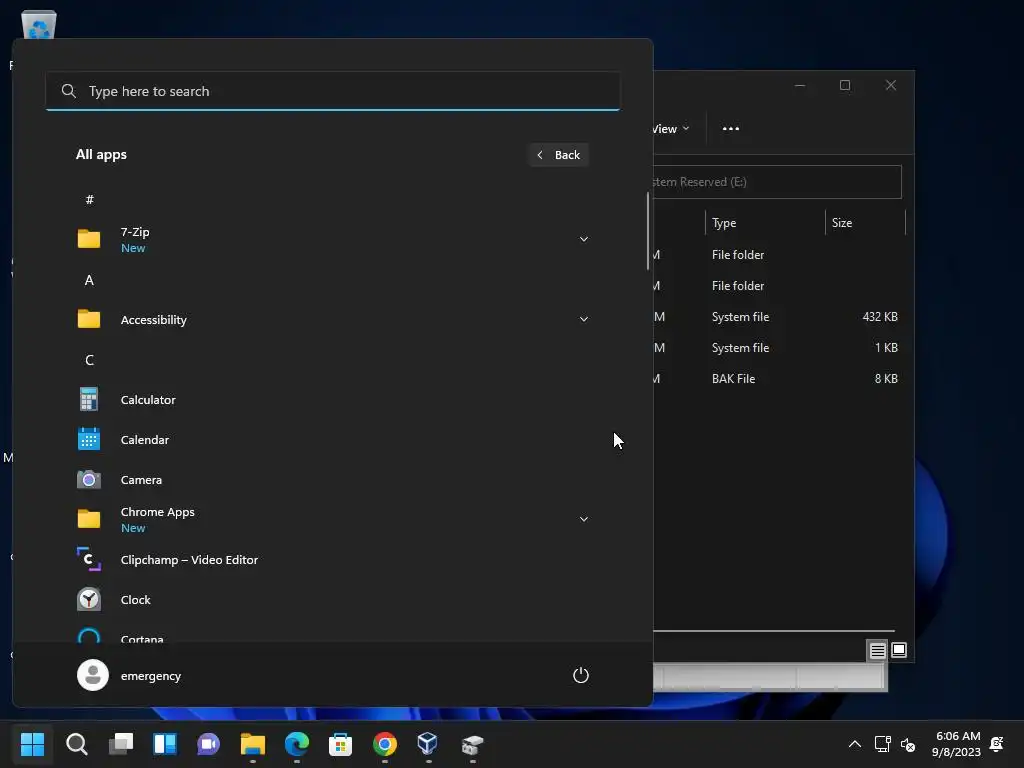
Task: Select the BAK File row in Explorer
Action: (780, 379)
